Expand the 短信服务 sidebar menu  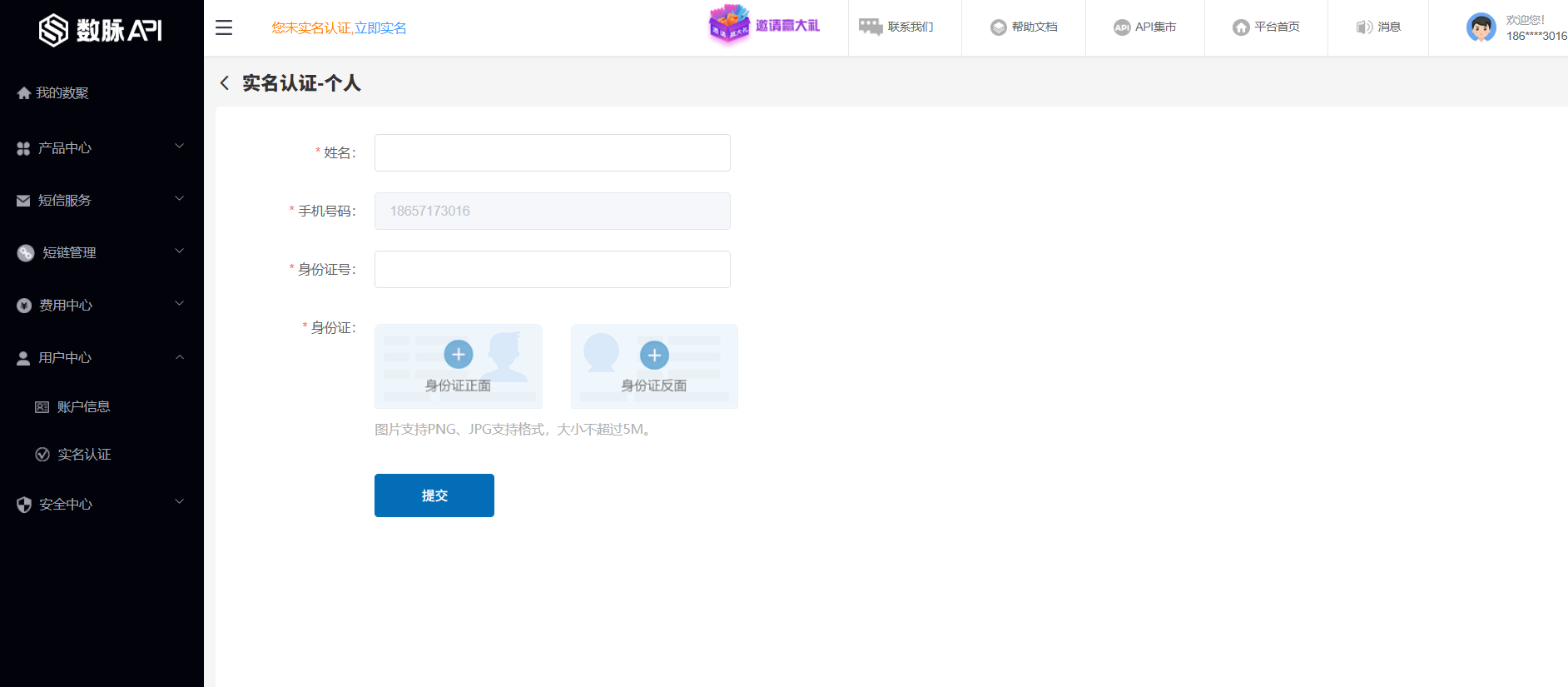pyautogui.click(x=101, y=201)
